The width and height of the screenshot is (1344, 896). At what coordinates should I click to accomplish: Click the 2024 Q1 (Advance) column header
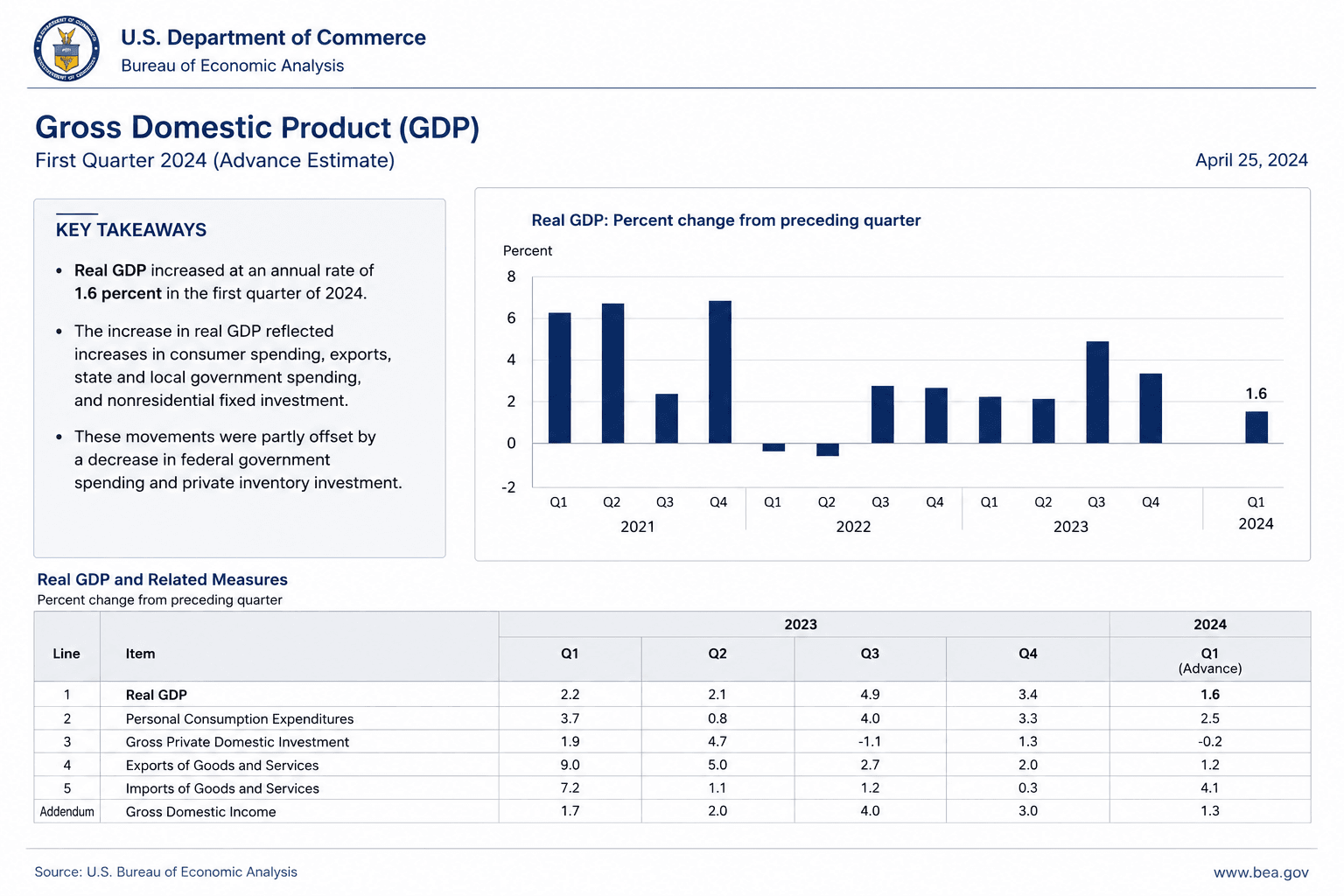(x=1210, y=661)
